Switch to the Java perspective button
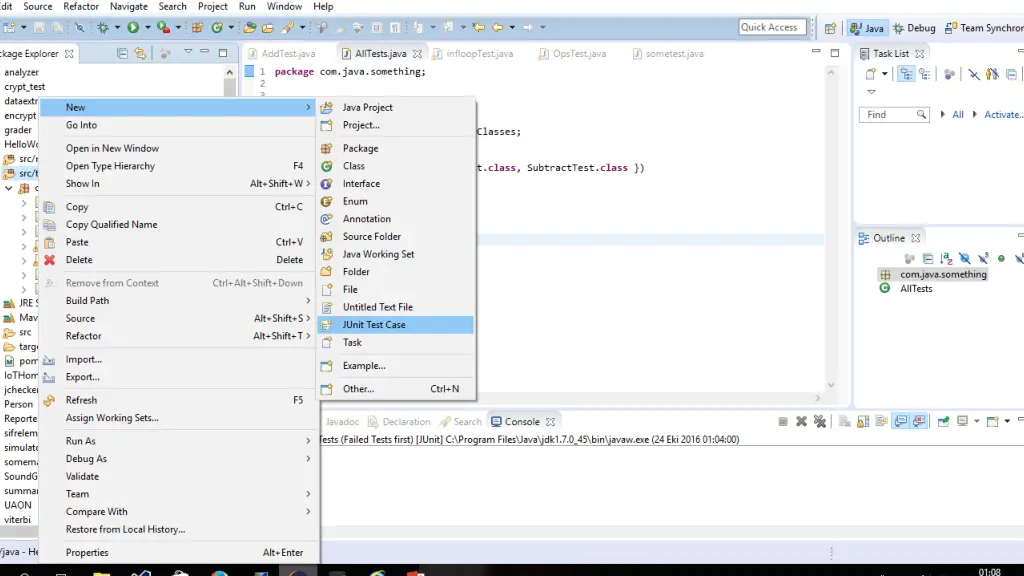Screen dimensions: 1024x576 (x=867, y=28)
